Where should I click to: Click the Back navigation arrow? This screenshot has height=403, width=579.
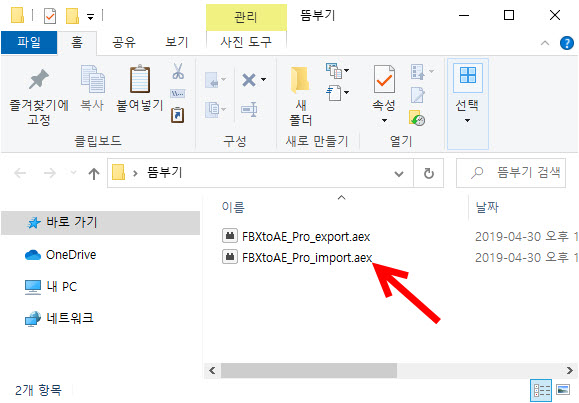[20, 173]
